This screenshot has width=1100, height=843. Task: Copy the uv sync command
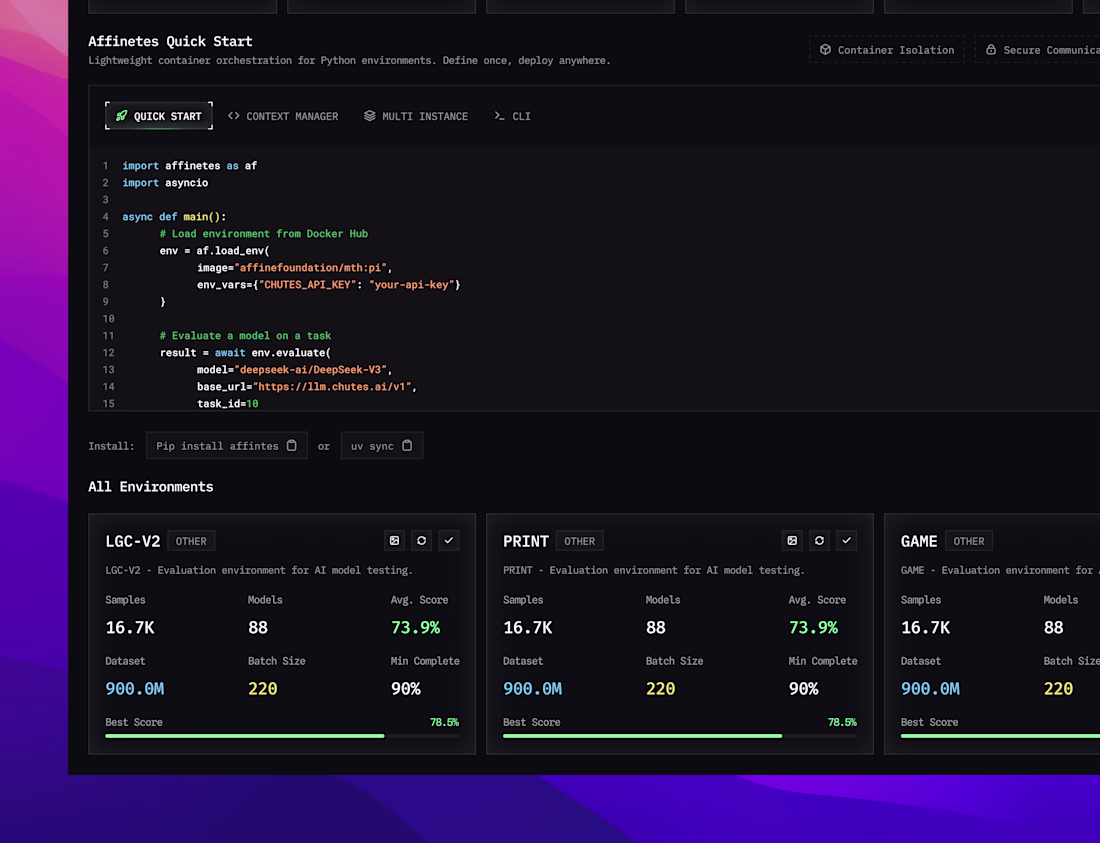[407, 445]
